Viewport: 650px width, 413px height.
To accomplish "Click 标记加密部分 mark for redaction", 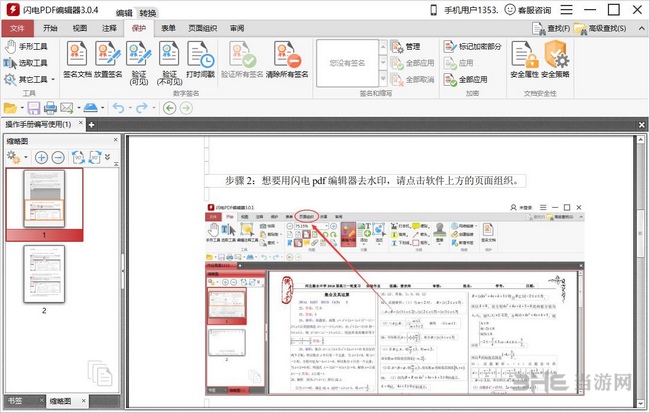I will (x=472, y=46).
